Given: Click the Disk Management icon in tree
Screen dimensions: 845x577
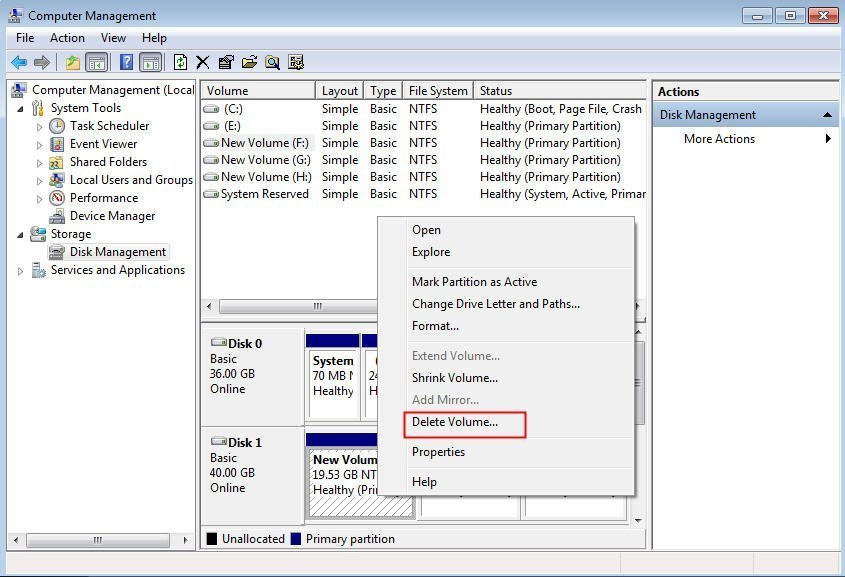Looking at the screenshot, I should coord(57,252).
